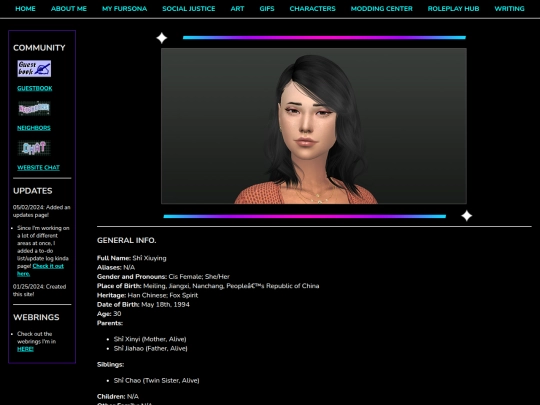Open the Modding Center page

click(x=382, y=9)
